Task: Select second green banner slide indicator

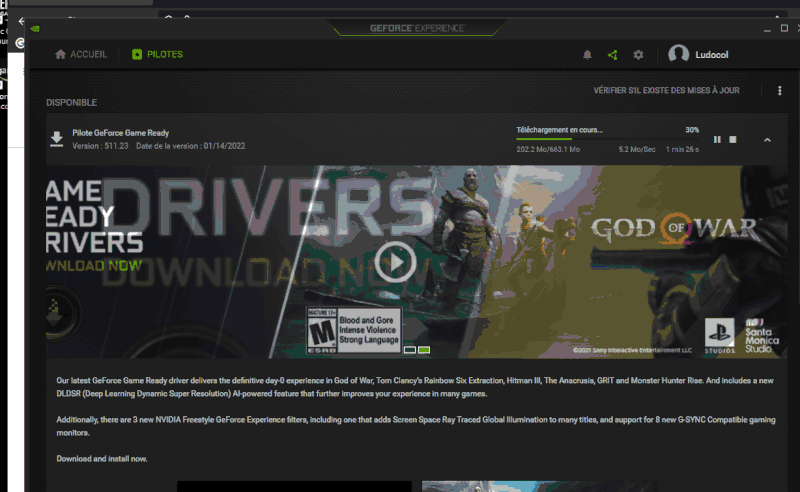Action: tap(424, 350)
